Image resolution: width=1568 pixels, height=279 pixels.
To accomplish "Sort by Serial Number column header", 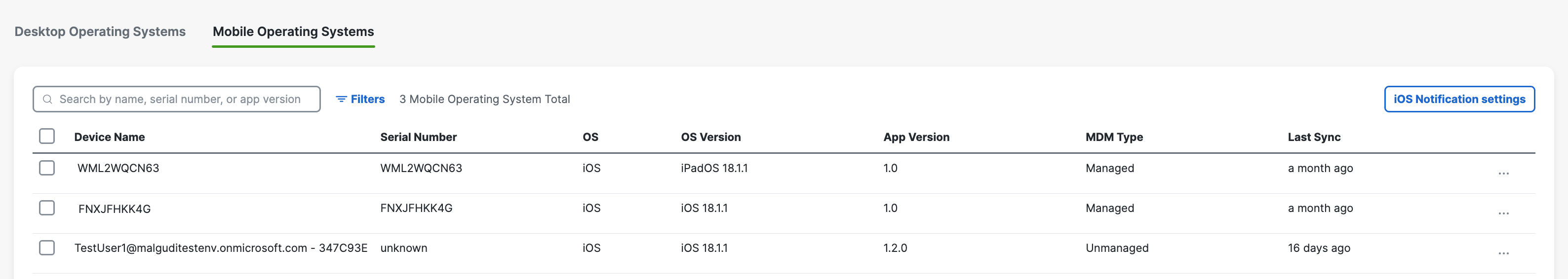I will (418, 138).
